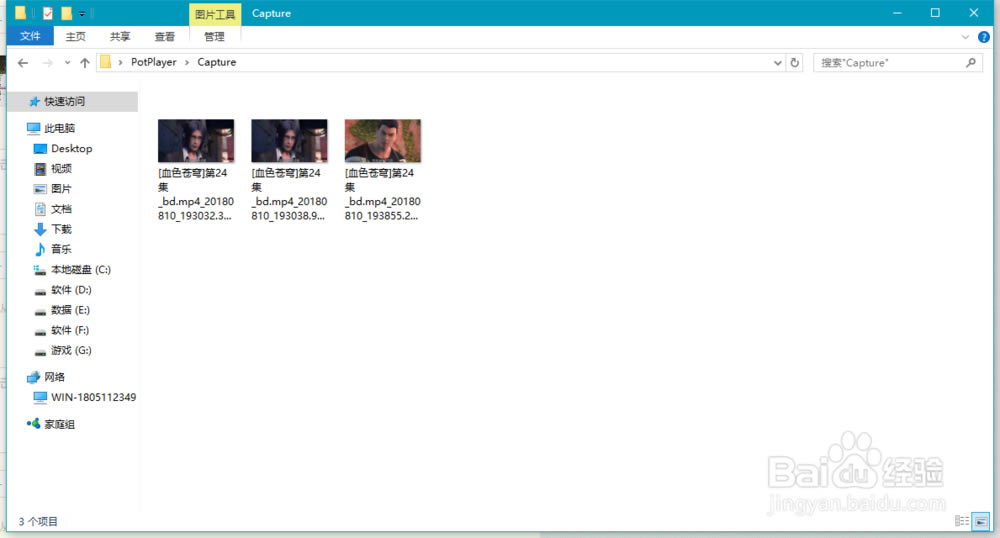Maximize the Capture window
Image resolution: width=1000 pixels, height=538 pixels.
(x=935, y=13)
